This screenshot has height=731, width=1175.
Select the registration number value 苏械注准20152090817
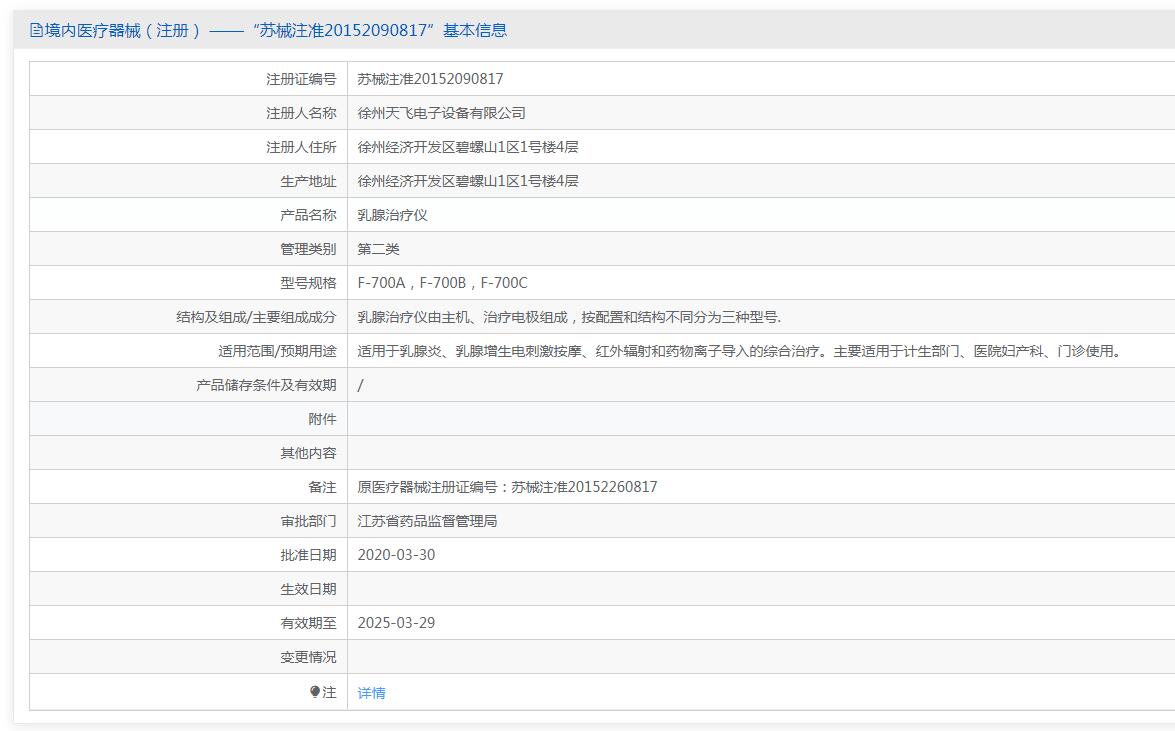pyautogui.click(x=430, y=79)
